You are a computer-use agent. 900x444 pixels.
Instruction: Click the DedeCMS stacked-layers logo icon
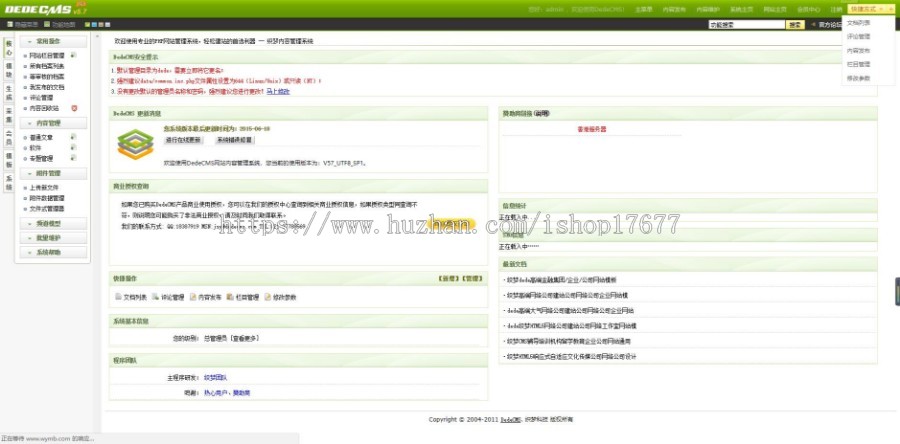pyautogui.click(x=135, y=144)
